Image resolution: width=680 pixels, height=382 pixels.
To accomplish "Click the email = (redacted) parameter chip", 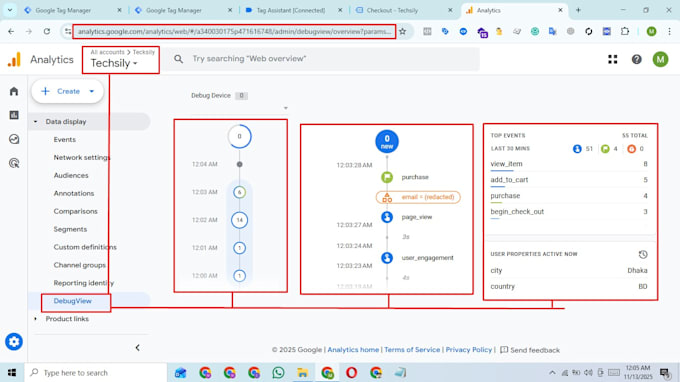I will tap(418, 197).
